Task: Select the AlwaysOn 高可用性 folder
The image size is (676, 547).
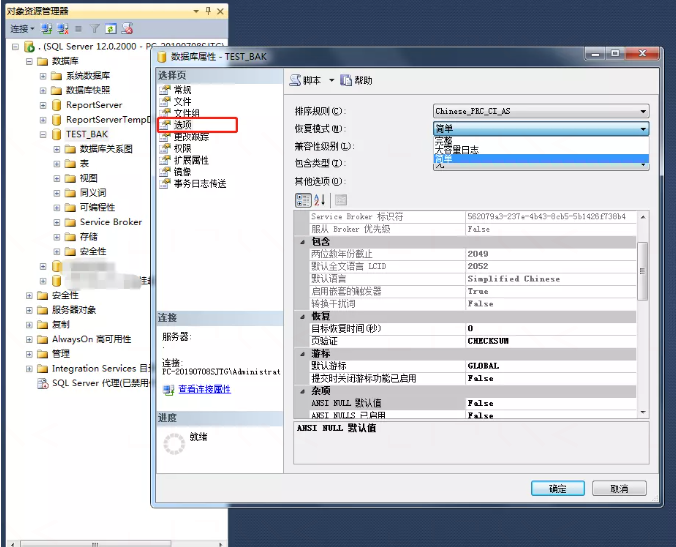Action: pyautogui.click(x=91, y=339)
